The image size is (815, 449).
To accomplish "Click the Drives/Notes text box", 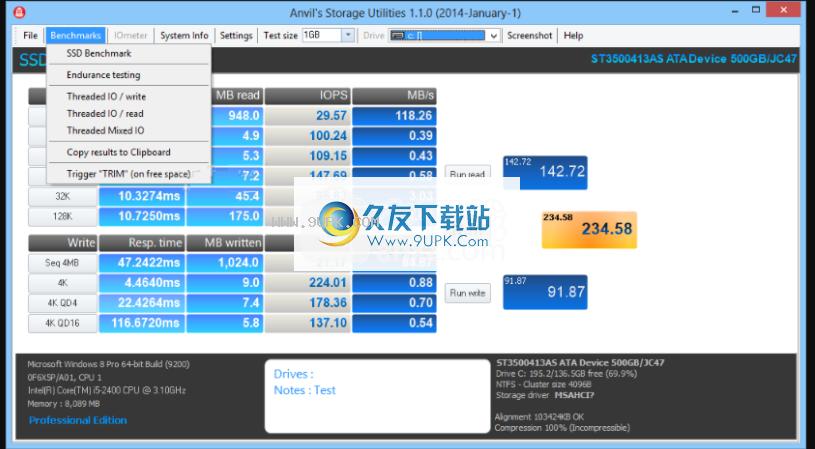I will click(378, 396).
